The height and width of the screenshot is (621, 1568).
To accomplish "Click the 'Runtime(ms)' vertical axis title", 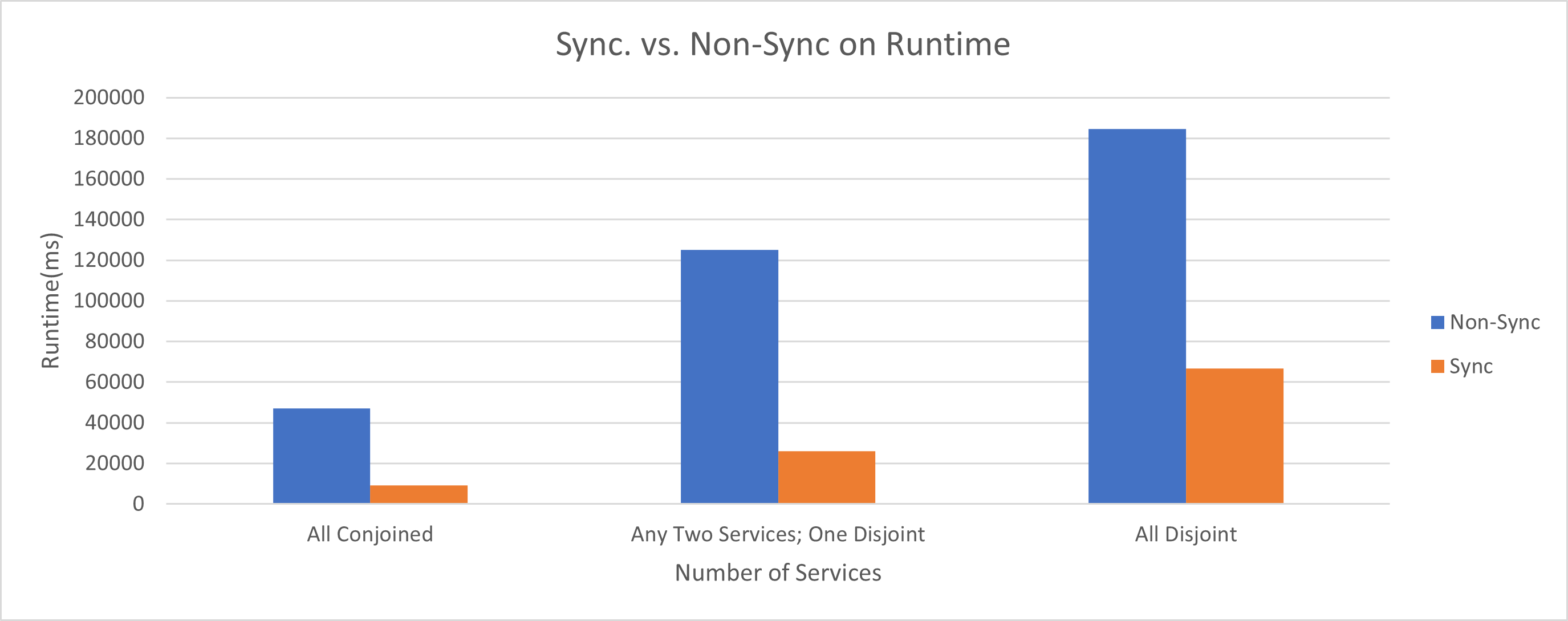I will (x=51, y=301).
